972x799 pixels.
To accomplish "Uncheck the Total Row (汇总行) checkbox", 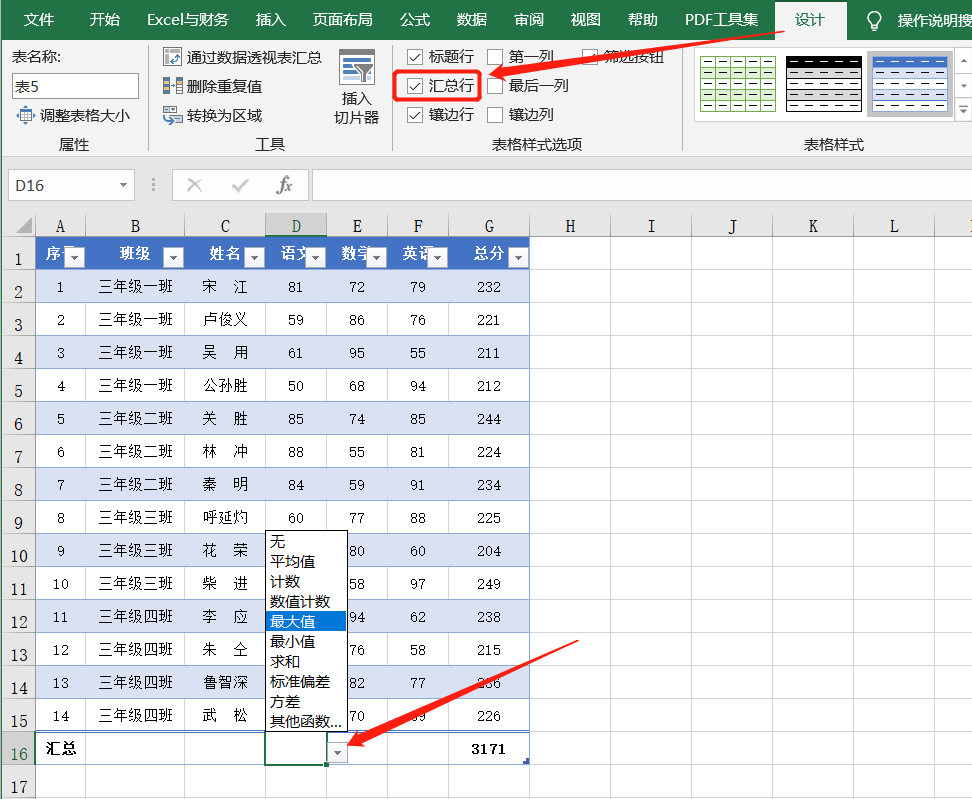I will tap(416, 87).
